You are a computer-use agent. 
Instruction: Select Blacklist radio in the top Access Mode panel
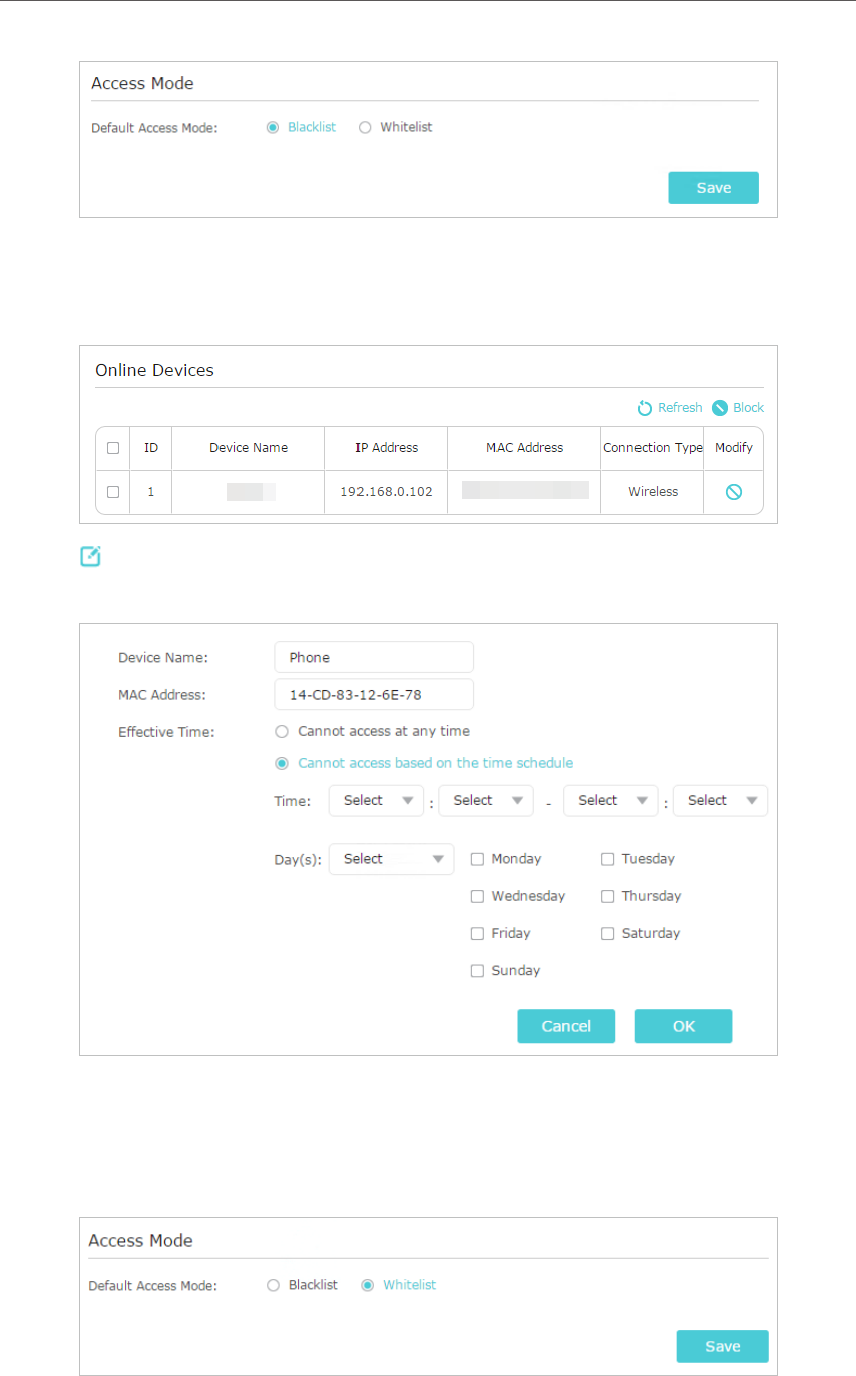tap(272, 128)
